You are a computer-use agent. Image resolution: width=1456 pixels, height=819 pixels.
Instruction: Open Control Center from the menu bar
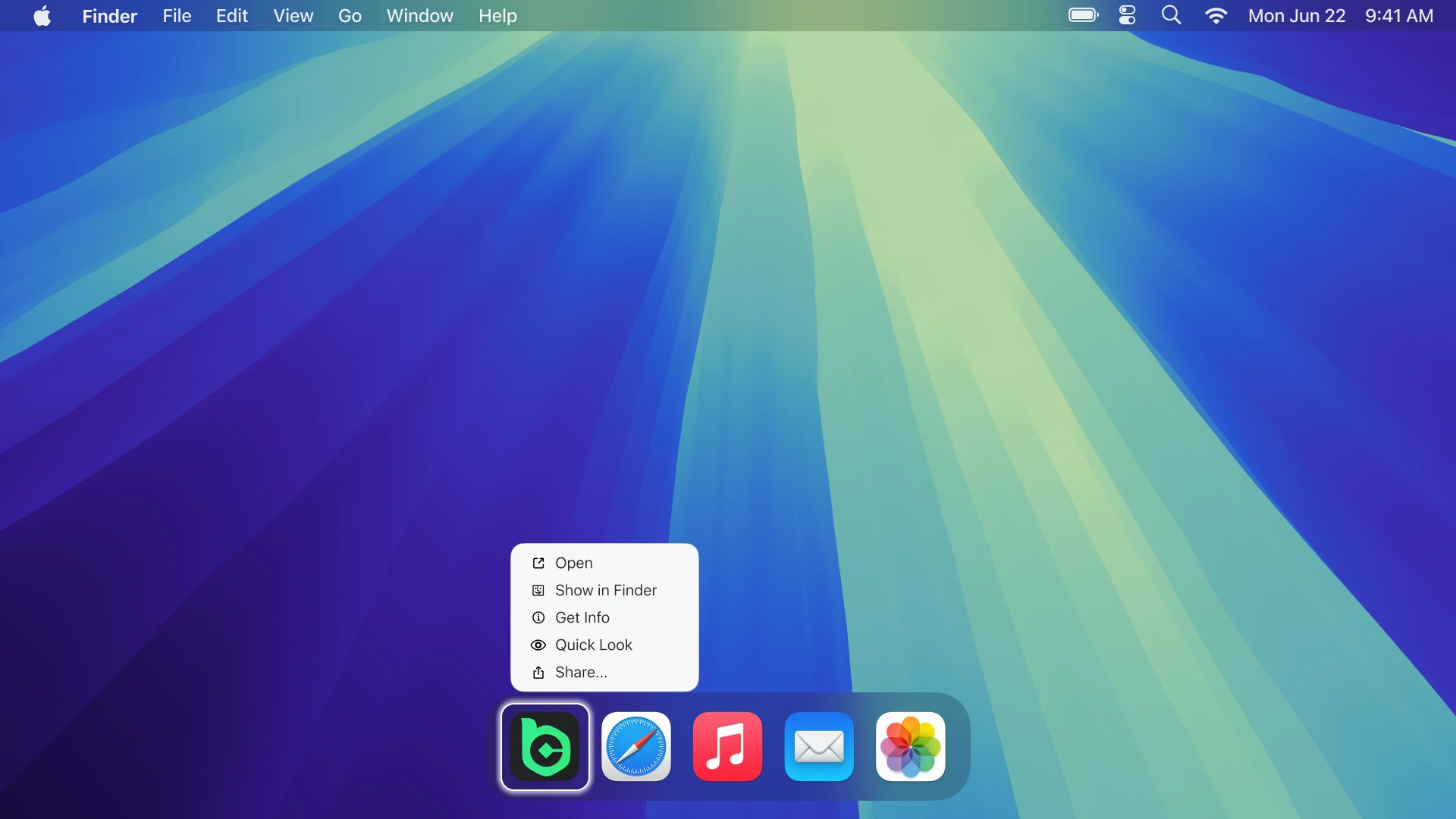click(1126, 15)
